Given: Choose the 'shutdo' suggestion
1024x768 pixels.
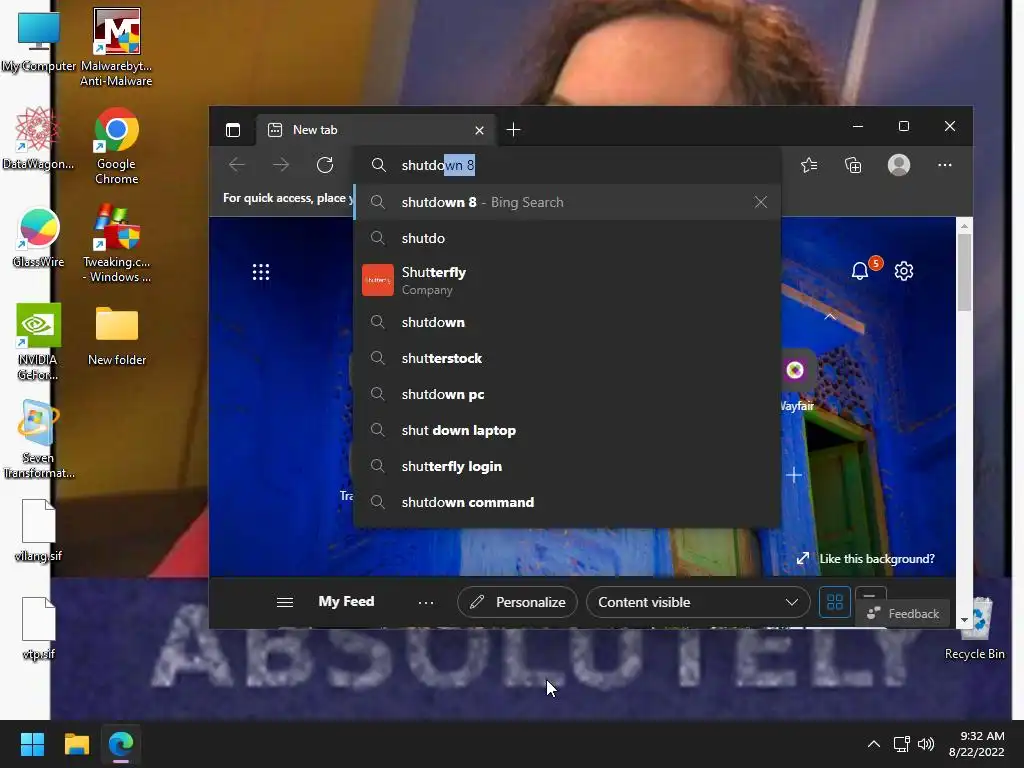Looking at the screenshot, I should tap(567, 238).
